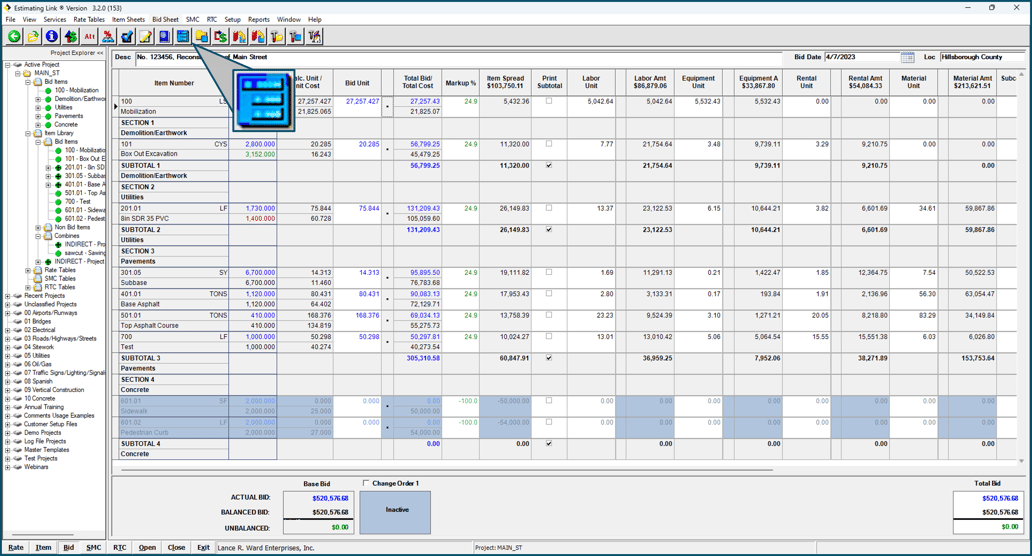Open the blue information icon
The image size is (1032, 556).
point(51,37)
